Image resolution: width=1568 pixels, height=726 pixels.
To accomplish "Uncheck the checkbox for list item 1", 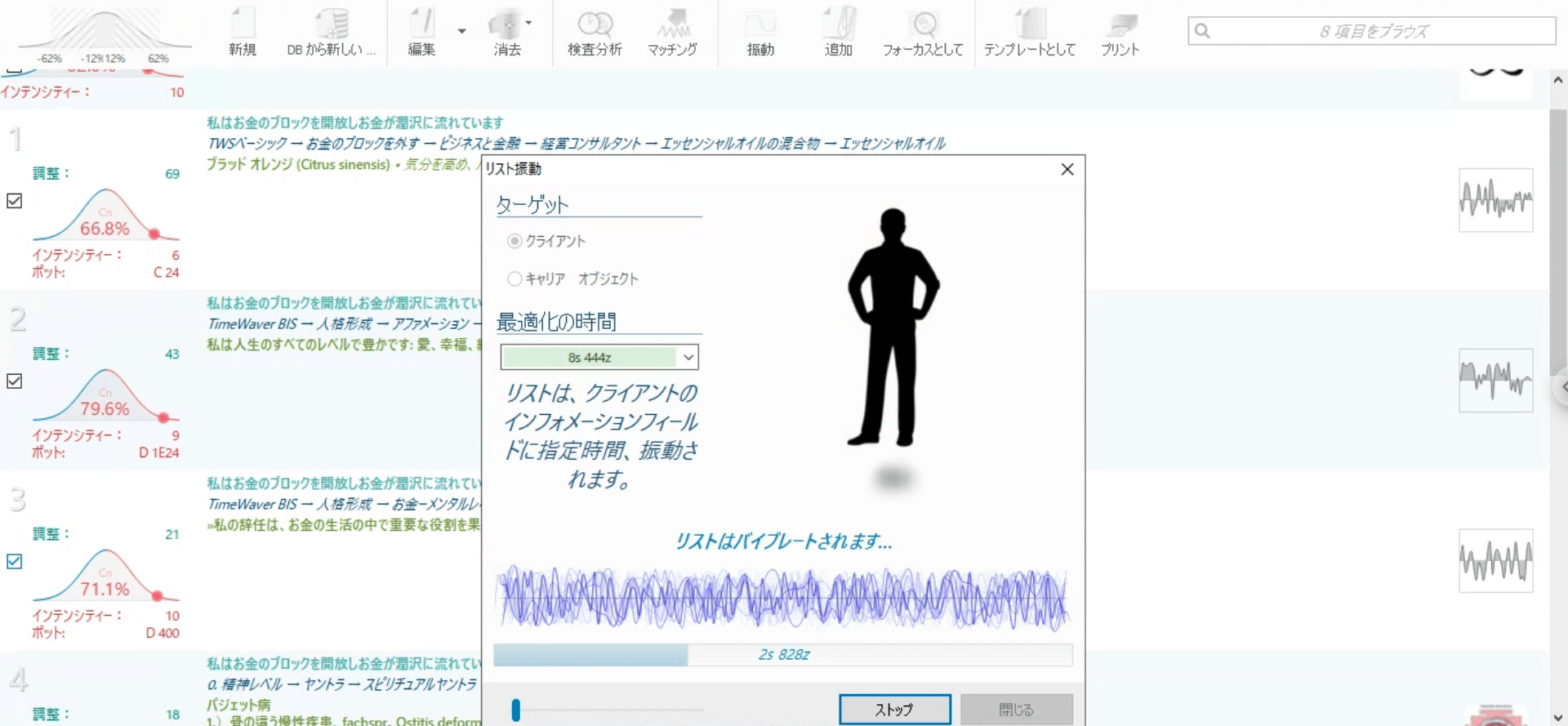I will [15, 201].
